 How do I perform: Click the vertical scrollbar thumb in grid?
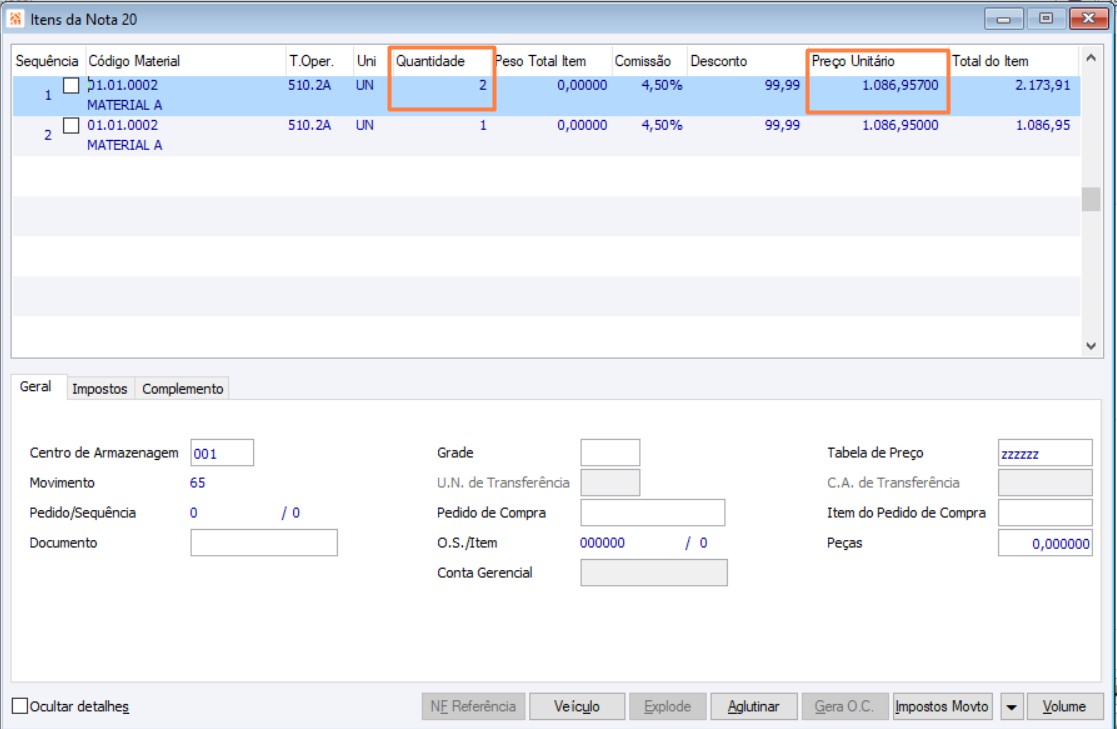1091,200
